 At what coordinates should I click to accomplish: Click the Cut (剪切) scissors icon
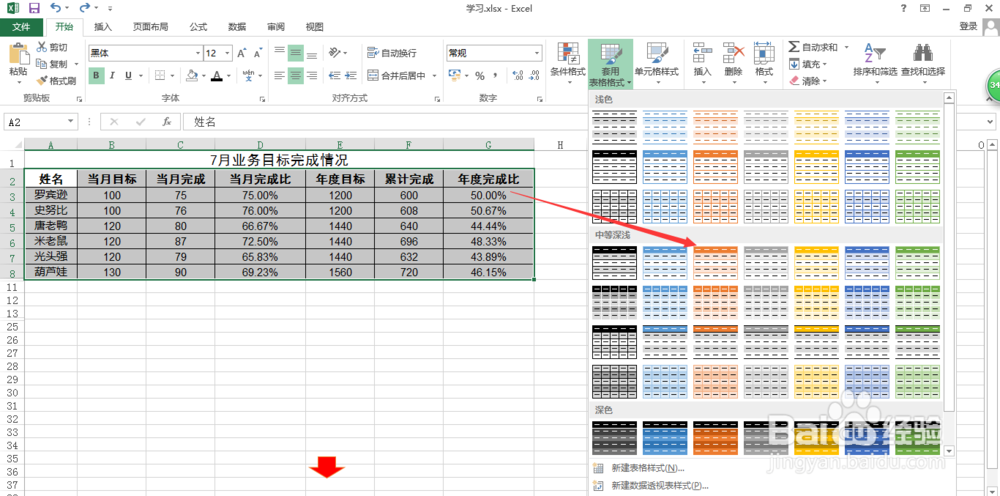41,47
